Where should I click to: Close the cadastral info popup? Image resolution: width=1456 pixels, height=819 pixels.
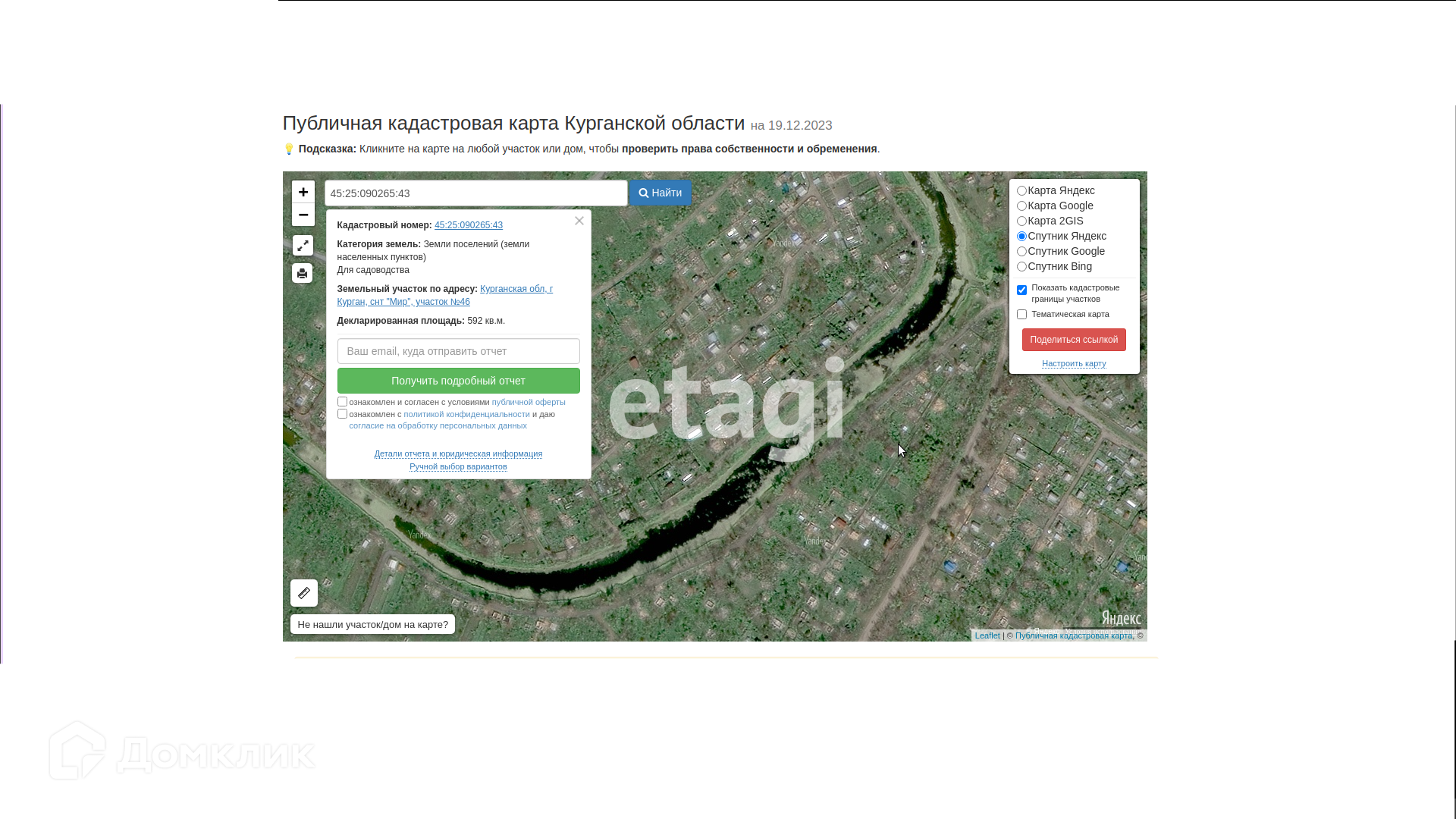click(579, 221)
